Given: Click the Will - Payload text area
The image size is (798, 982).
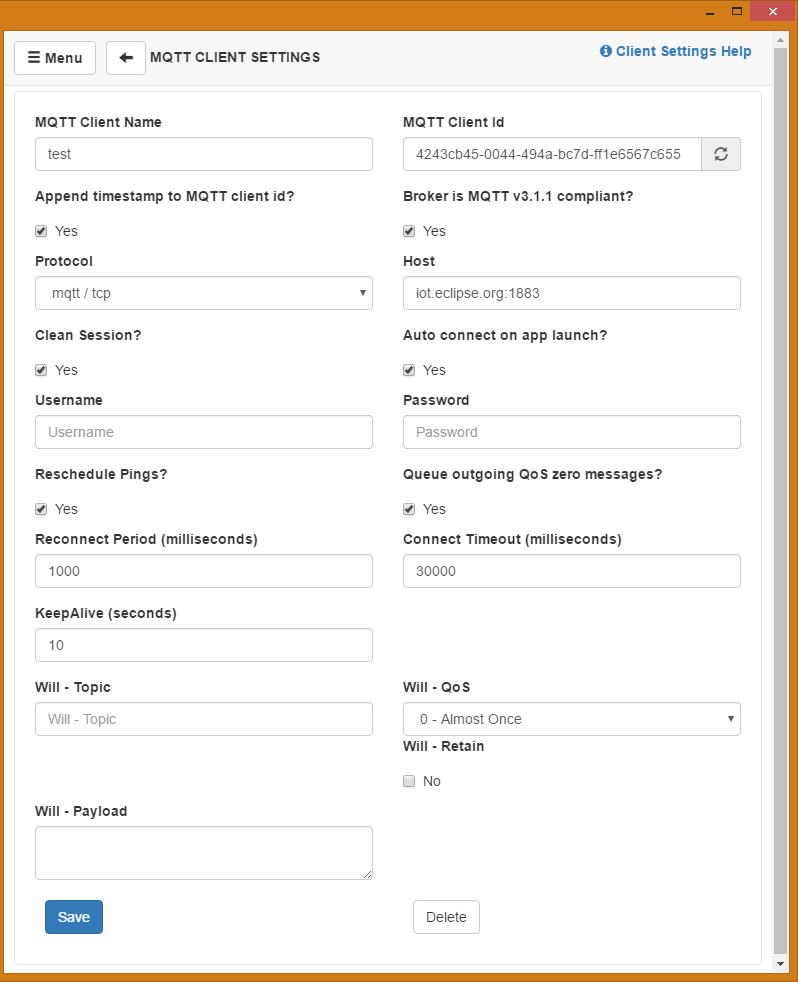Looking at the screenshot, I should coord(204,853).
